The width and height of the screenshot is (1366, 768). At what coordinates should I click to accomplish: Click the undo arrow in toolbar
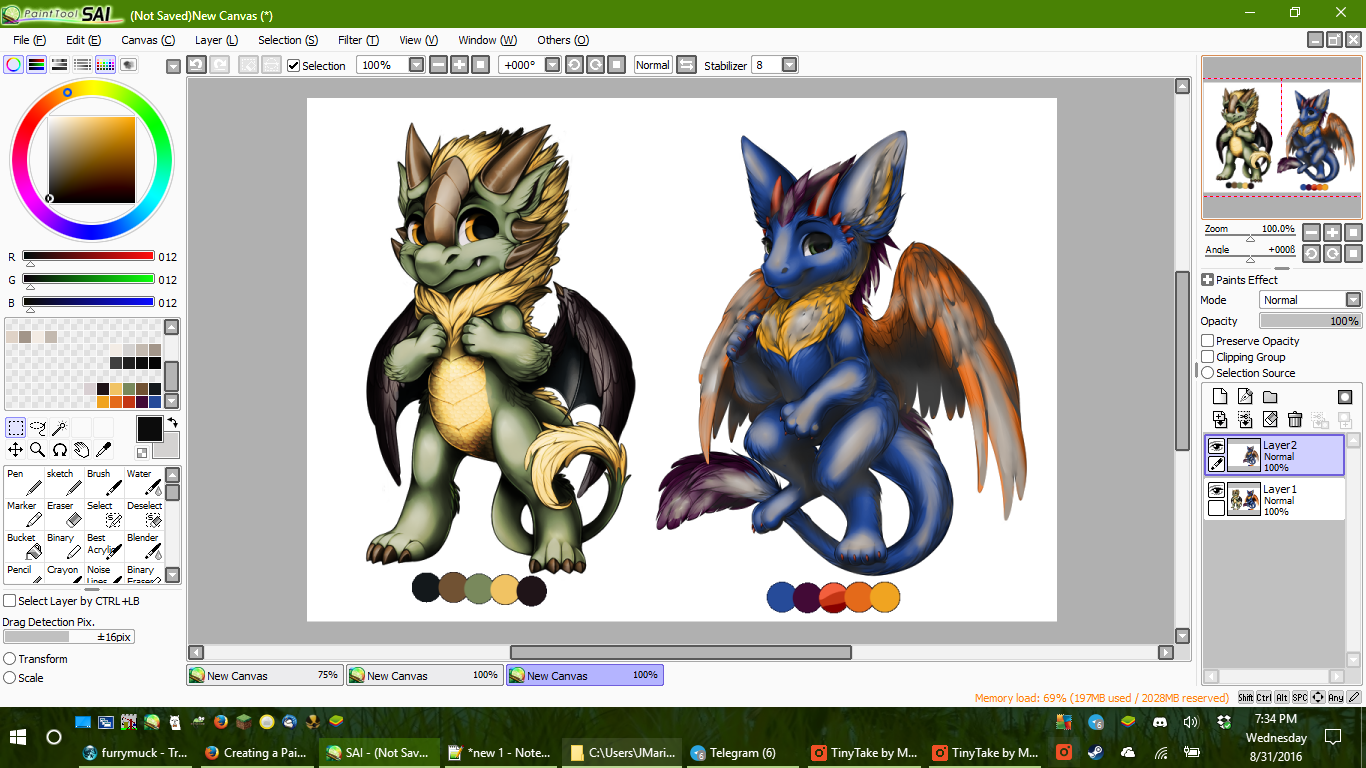196,65
